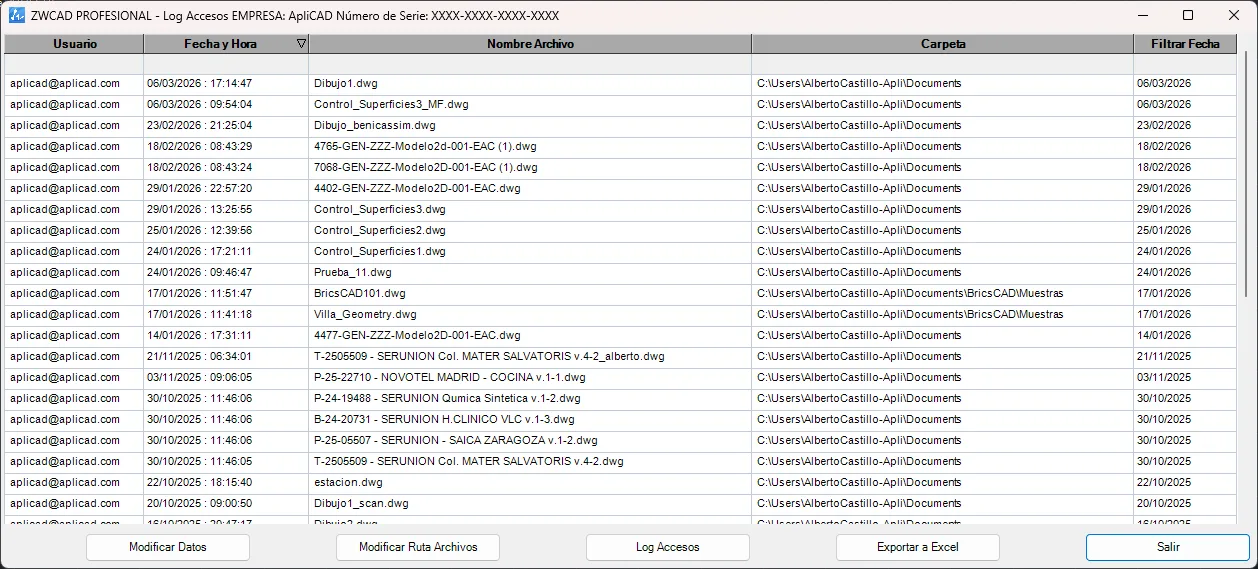Click the ZWCAD app icon in title bar

17,16
